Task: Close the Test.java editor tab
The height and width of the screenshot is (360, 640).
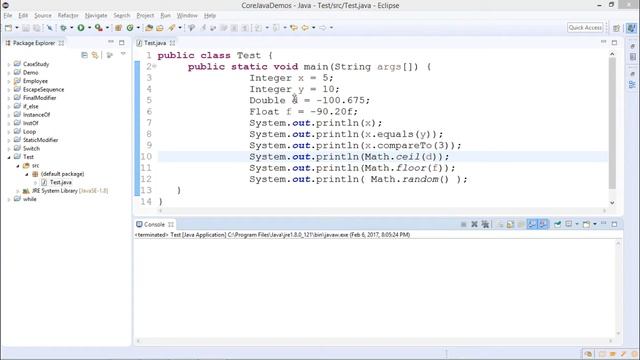Action: coord(172,43)
